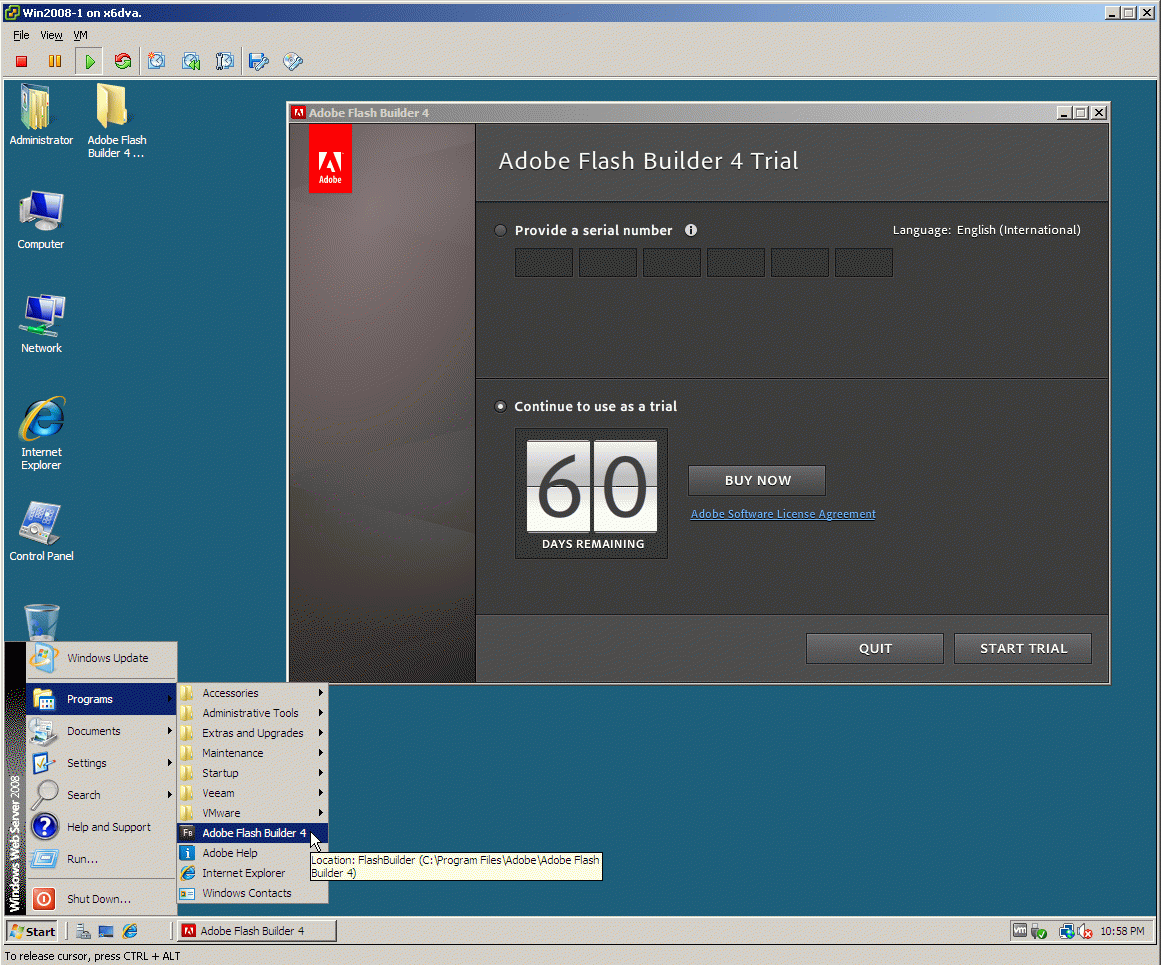Open Search in the Start menu
Viewport: 1161px width, 965px height.
[x=101, y=795]
